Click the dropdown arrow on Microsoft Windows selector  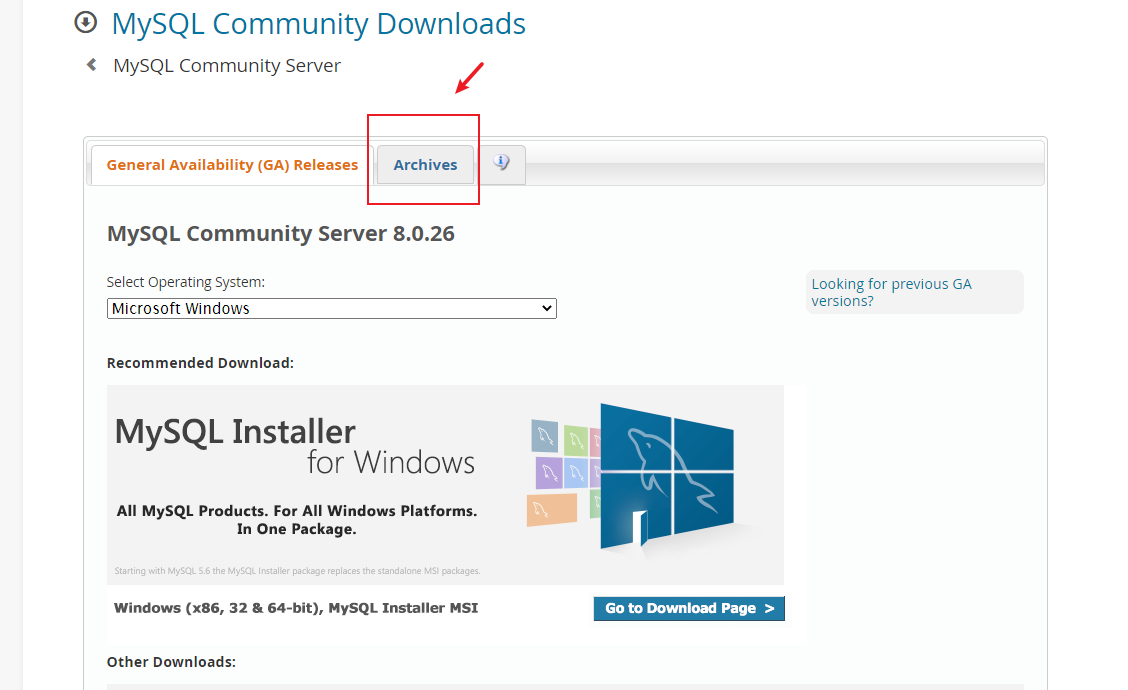tap(546, 308)
